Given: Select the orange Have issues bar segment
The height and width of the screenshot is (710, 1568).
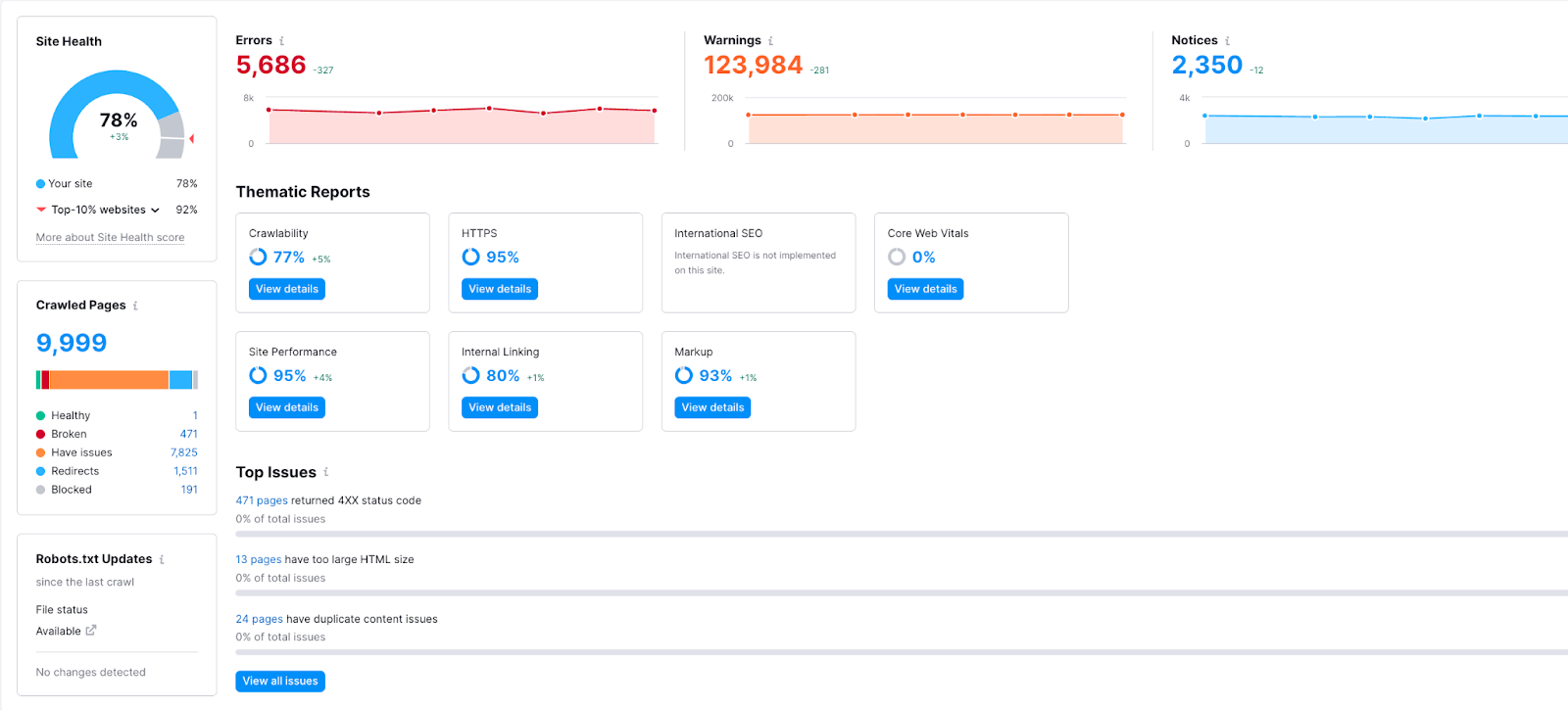Looking at the screenshot, I should pyautogui.click(x=109, y=380).
